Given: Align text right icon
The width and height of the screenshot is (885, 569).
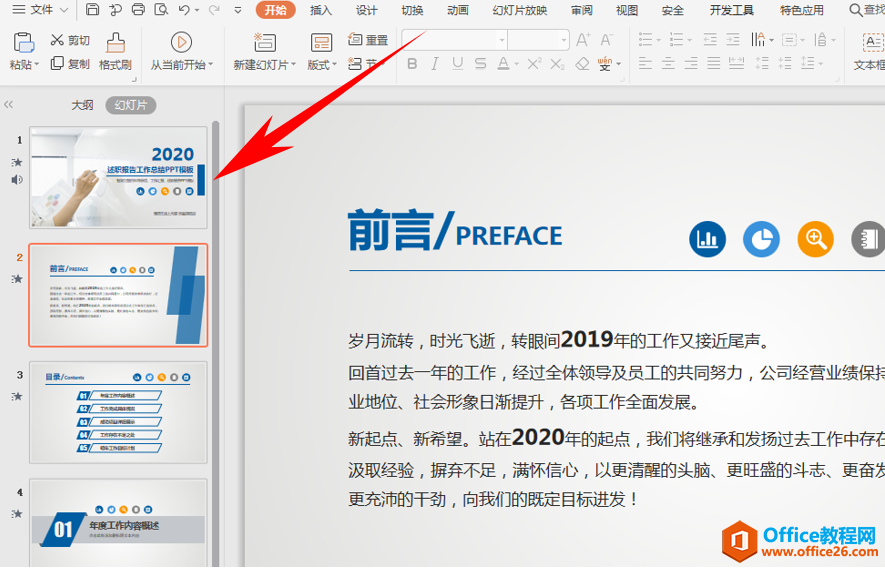Looking at the screenshot, I should 691,63.
